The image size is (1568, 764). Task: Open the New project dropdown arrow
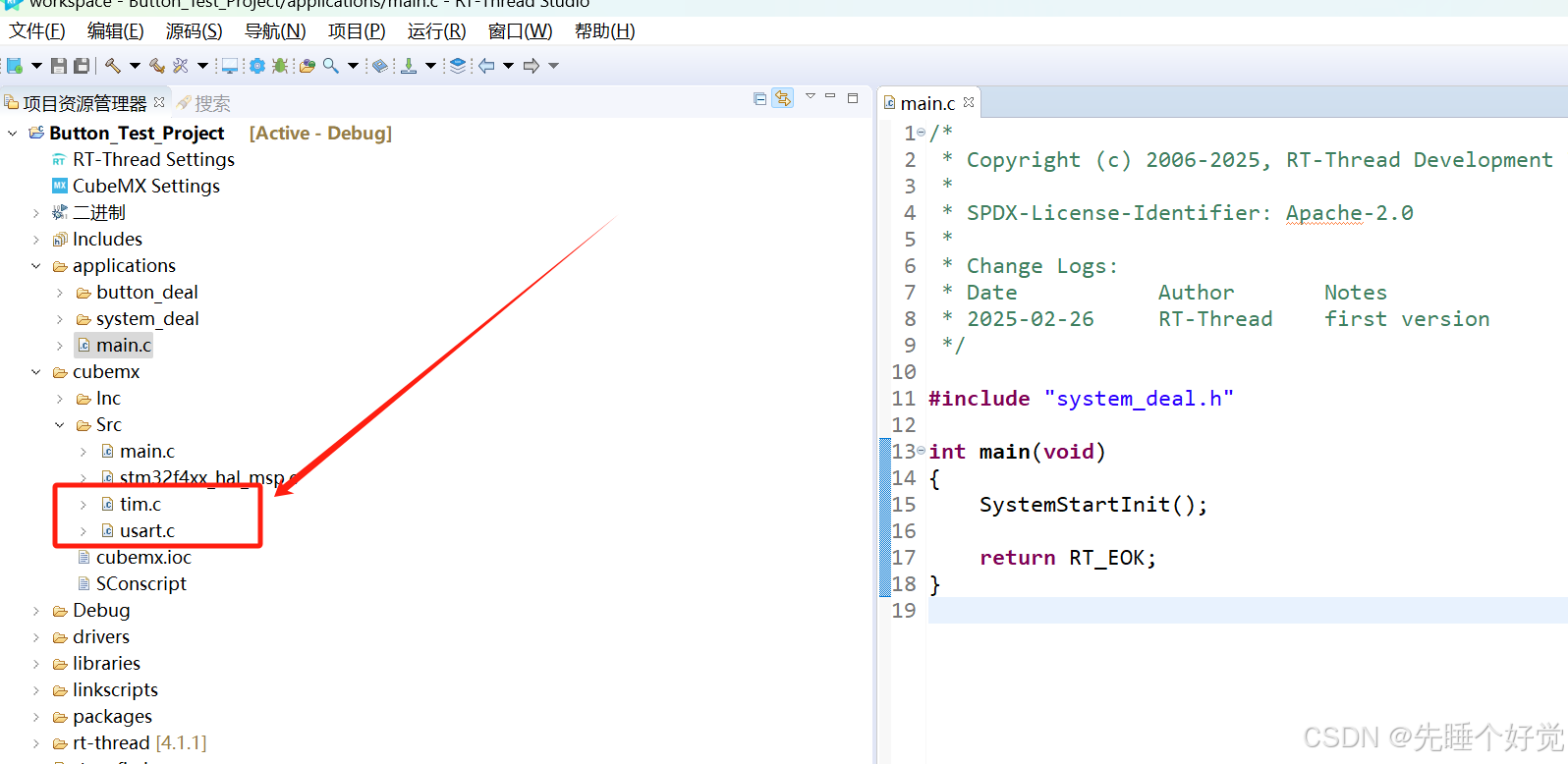coord(36,66)
